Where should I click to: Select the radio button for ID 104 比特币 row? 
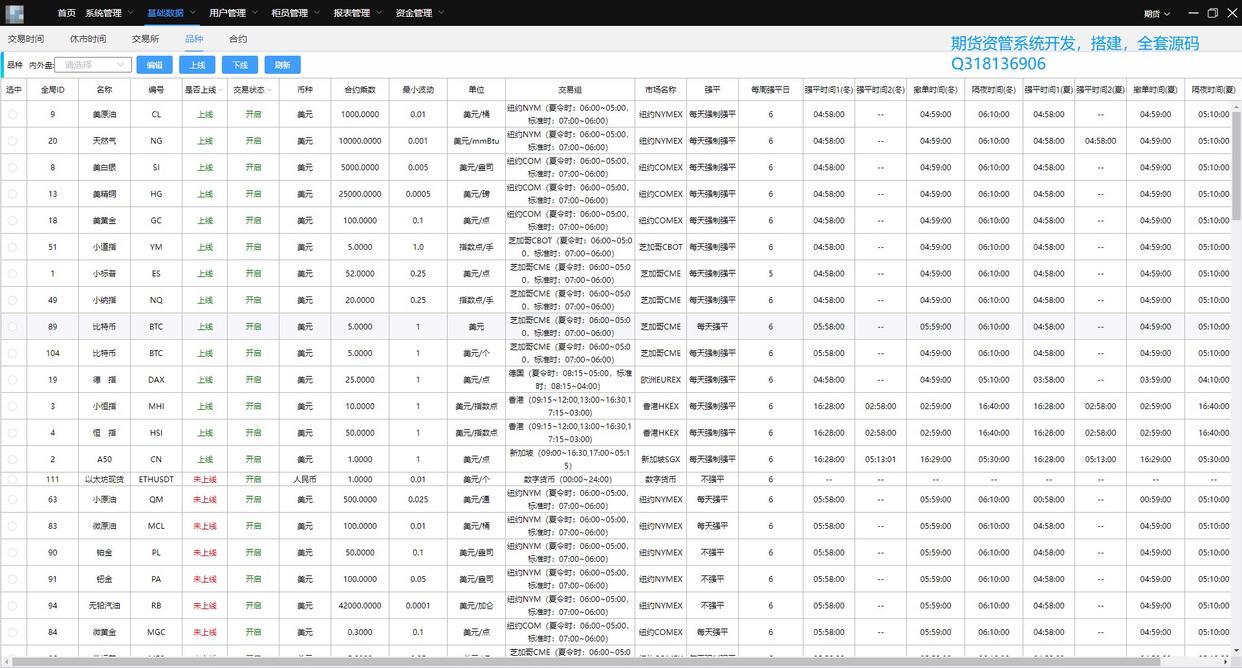coord(13,353)
